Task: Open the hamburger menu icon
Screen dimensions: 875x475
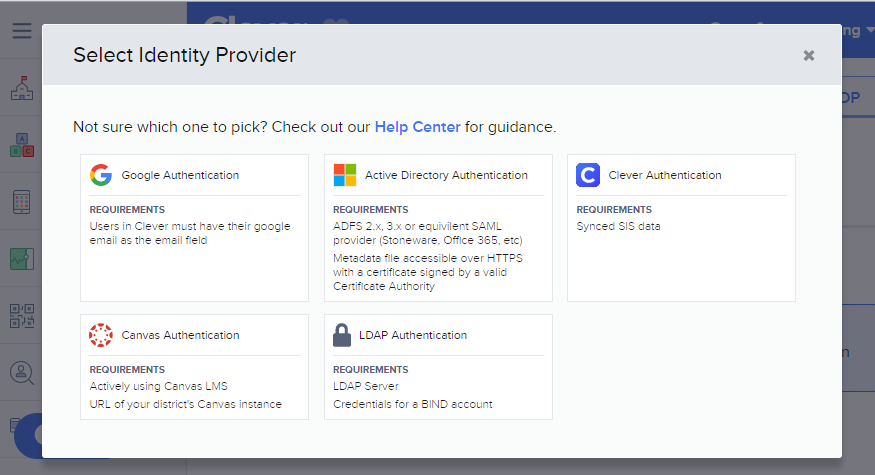Action: click(22, 31)
